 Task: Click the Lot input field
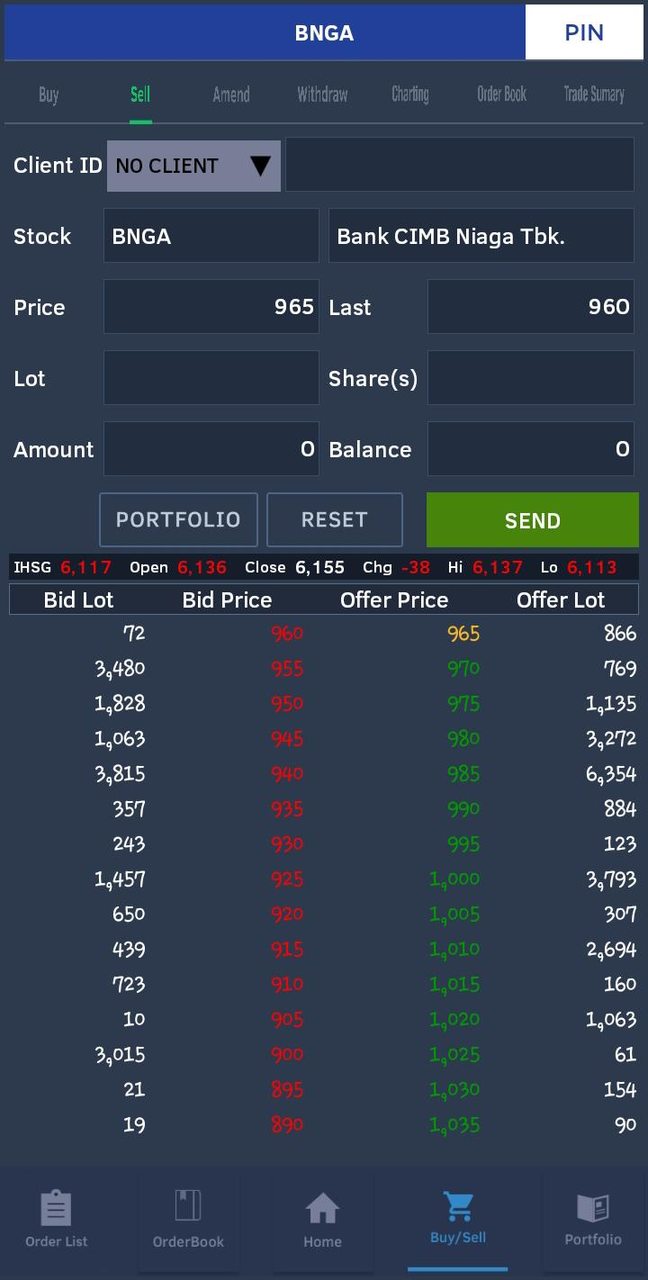pyautogui.click(x=210, y=378)
